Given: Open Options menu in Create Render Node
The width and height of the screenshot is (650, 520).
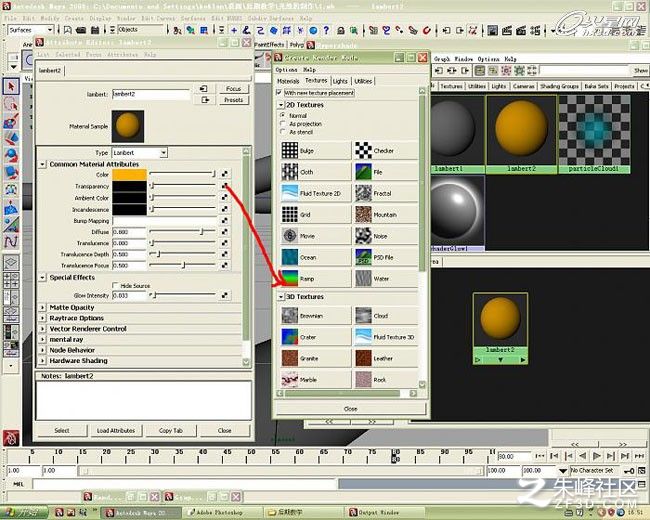Looking at the screenshot, I should (x=286, y=69).
